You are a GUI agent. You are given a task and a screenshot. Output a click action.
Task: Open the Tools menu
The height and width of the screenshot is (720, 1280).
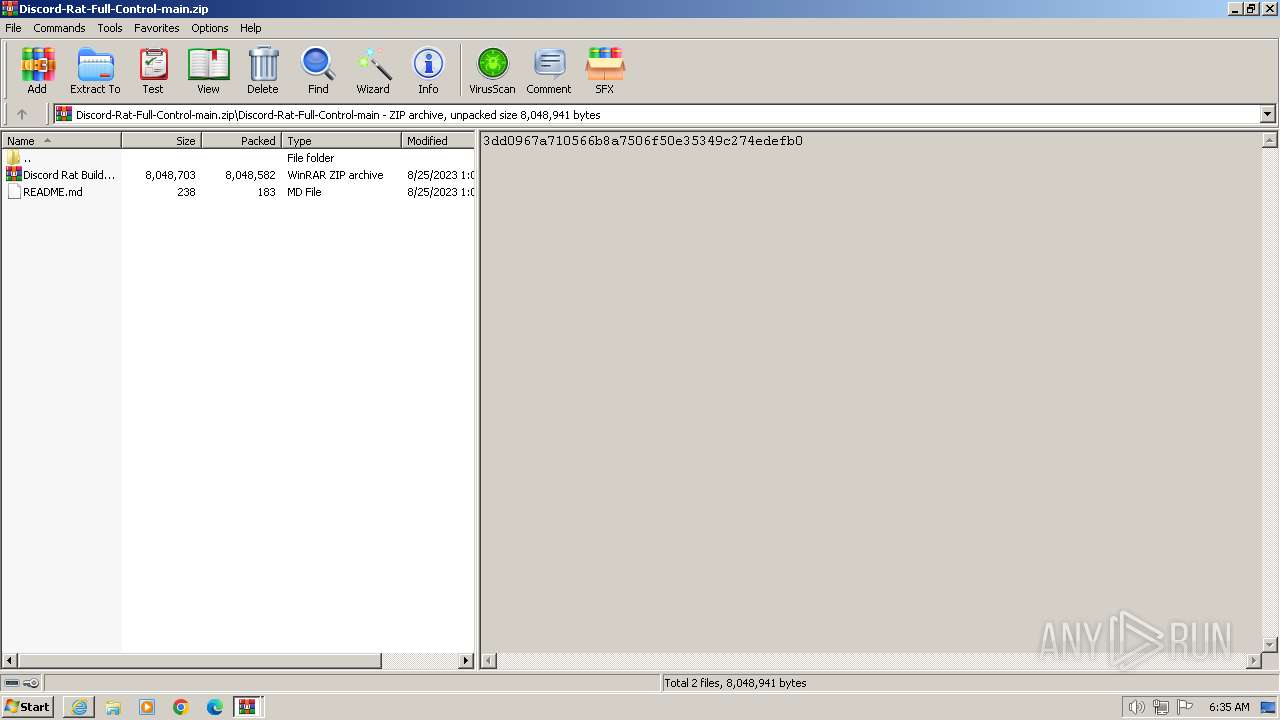[x=110, y=28]
